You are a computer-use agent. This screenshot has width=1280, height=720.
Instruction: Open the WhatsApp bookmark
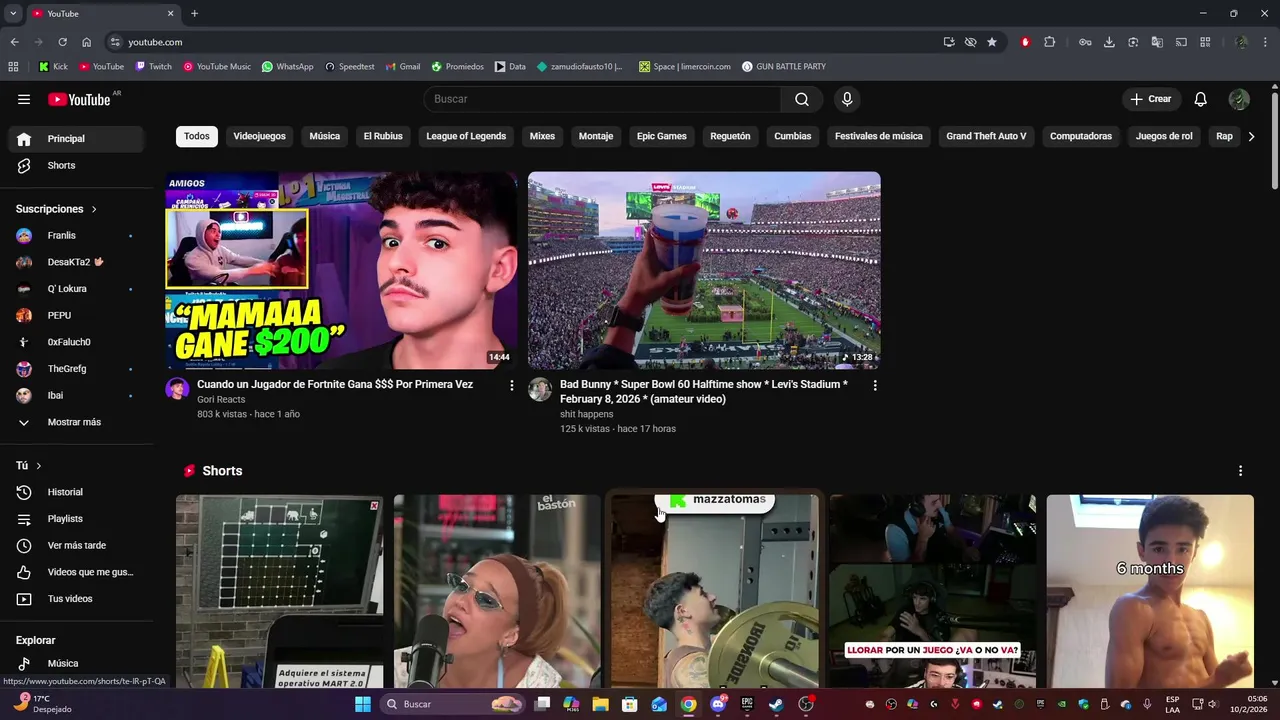pyautogui.click(x=287, y=67)
